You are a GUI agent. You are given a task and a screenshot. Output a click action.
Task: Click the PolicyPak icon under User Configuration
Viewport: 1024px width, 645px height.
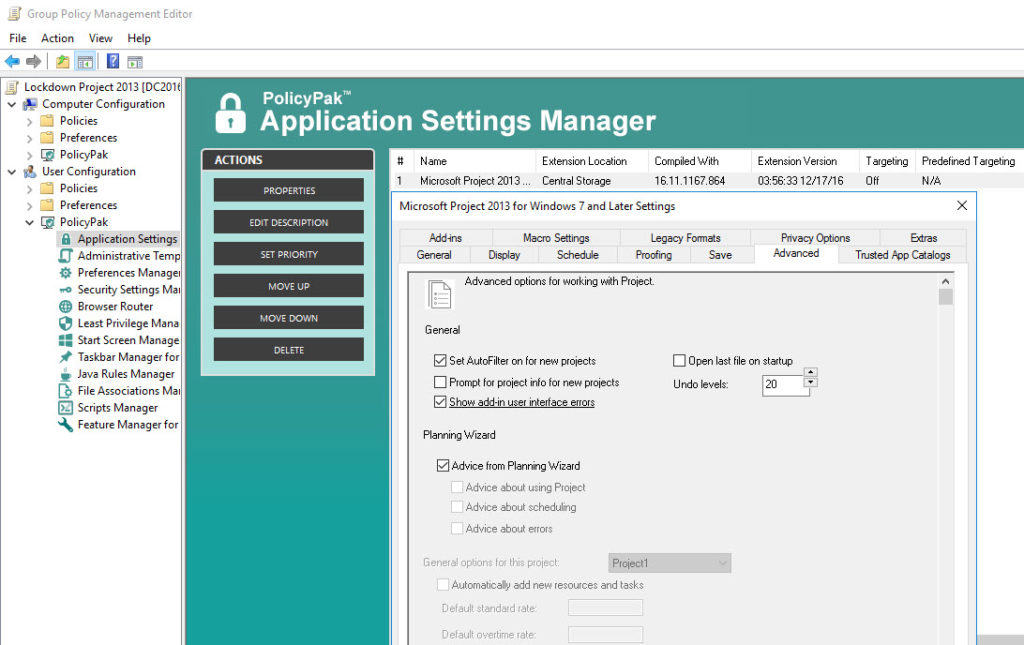48,222
